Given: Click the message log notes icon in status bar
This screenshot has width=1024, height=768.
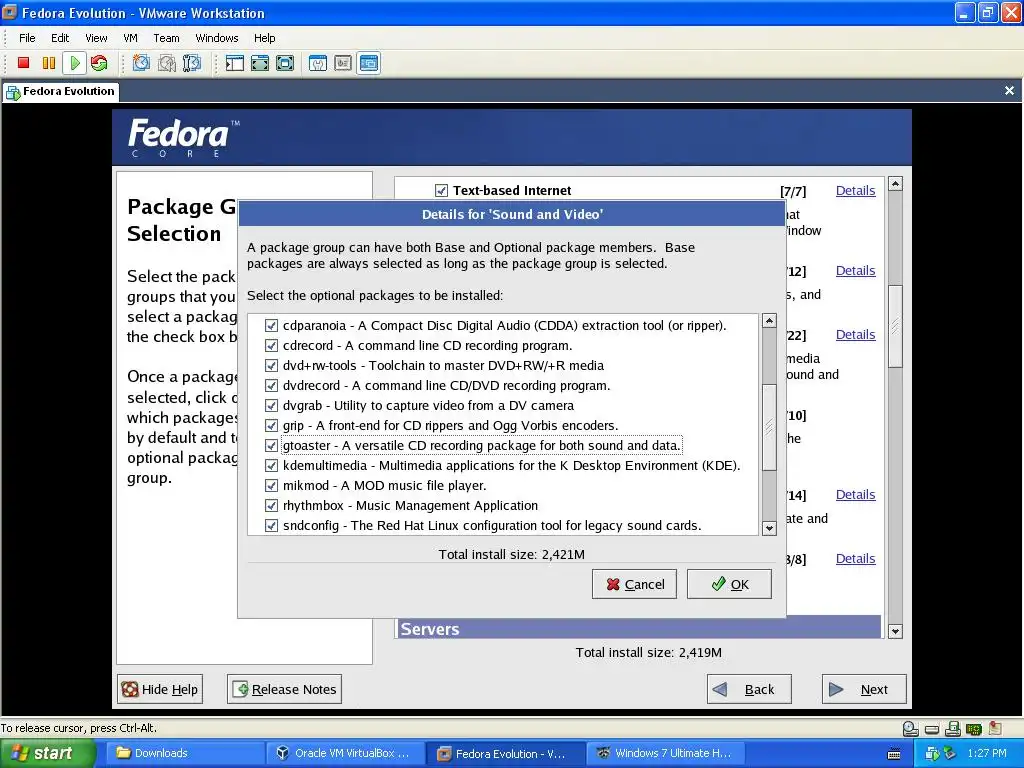Looking at the screenshot, I should tap(995, 728).
